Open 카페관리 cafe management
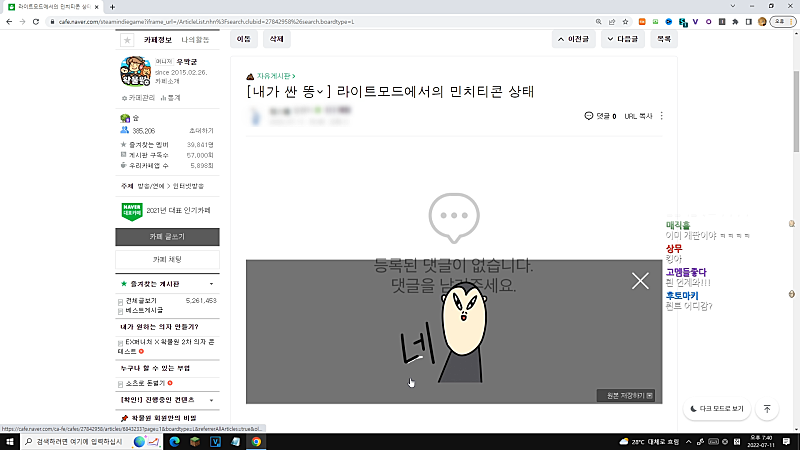The width and height of the screenshot is (800, 450). pos(138,98)
